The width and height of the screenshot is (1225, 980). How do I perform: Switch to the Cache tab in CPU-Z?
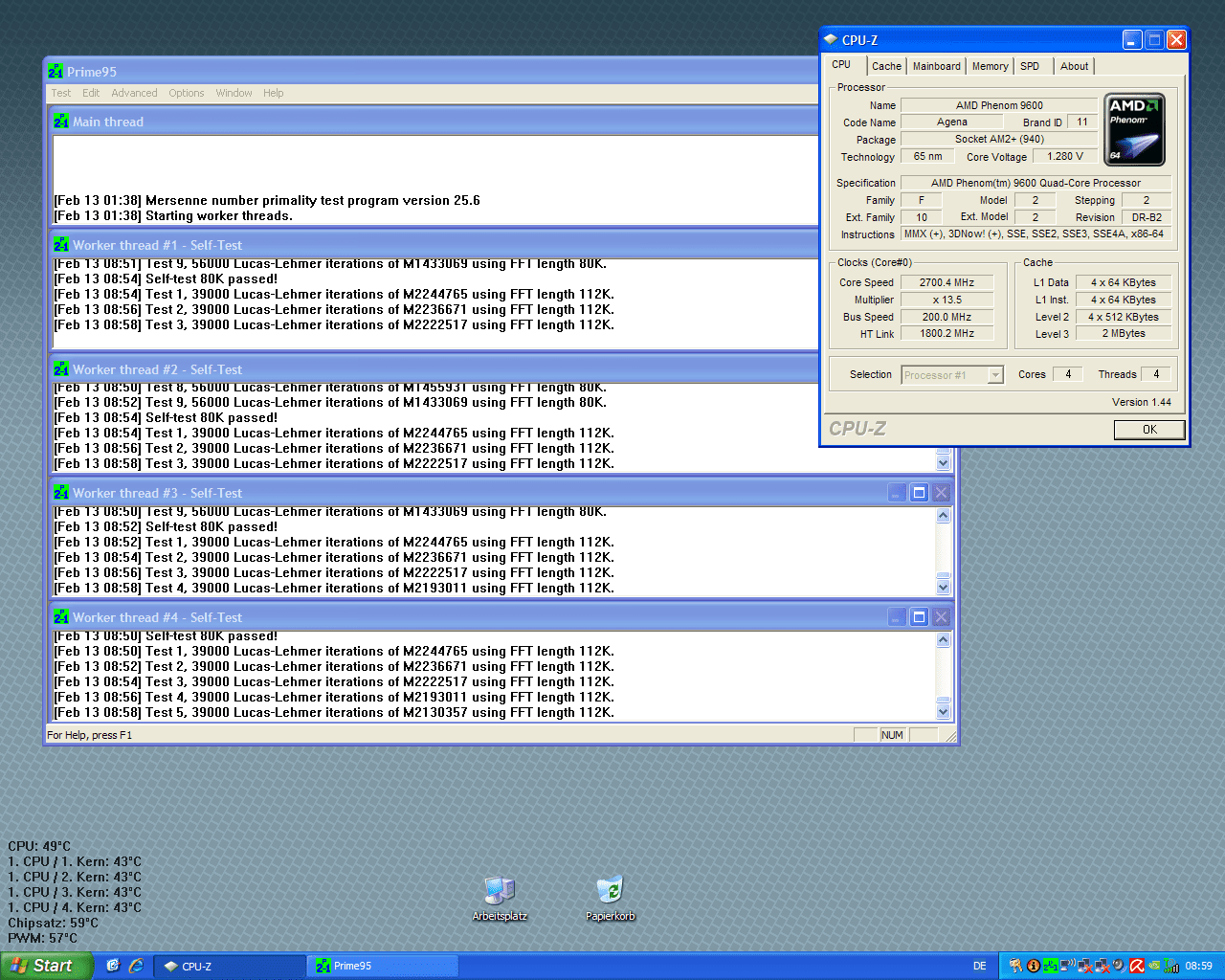tap(886, 66)
